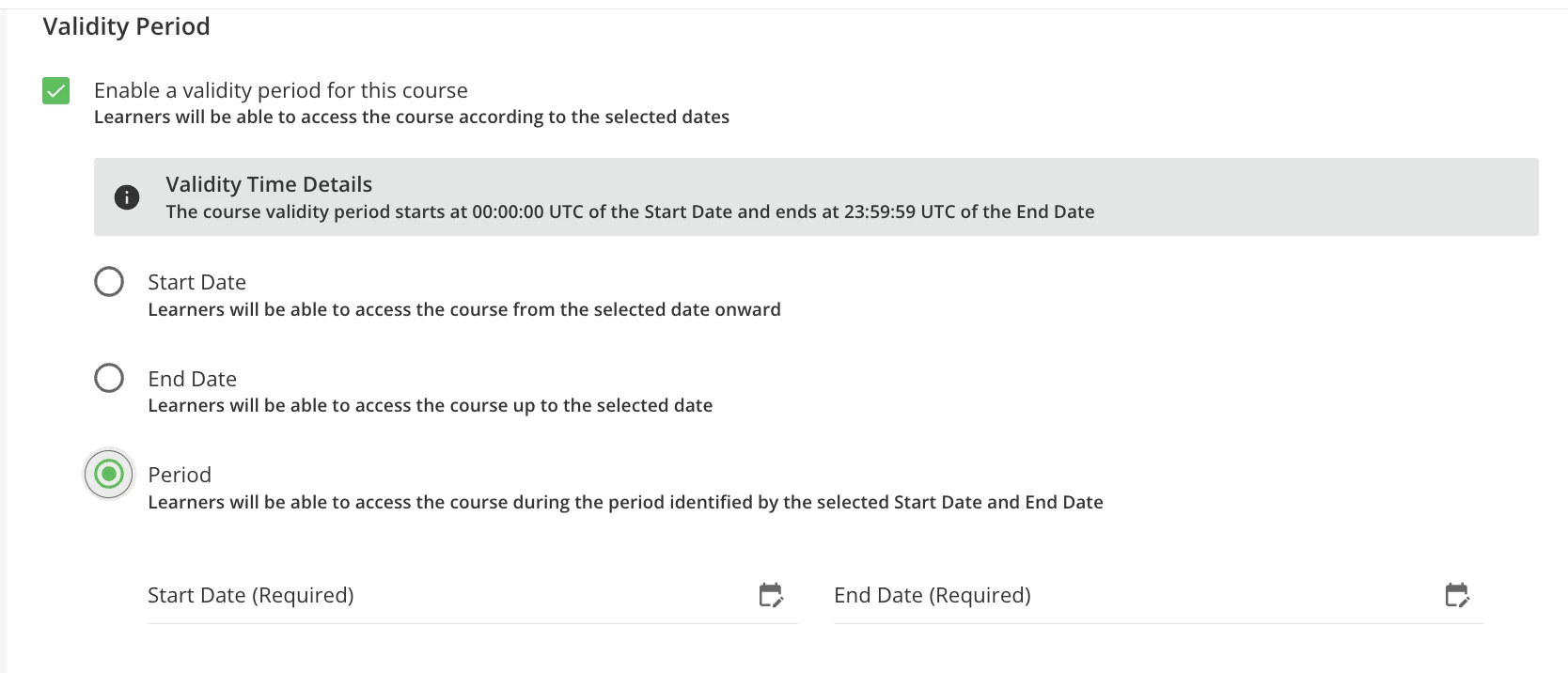Click the UTC start and end time notice text
1568x673 pixels.
tap(630, 212)
